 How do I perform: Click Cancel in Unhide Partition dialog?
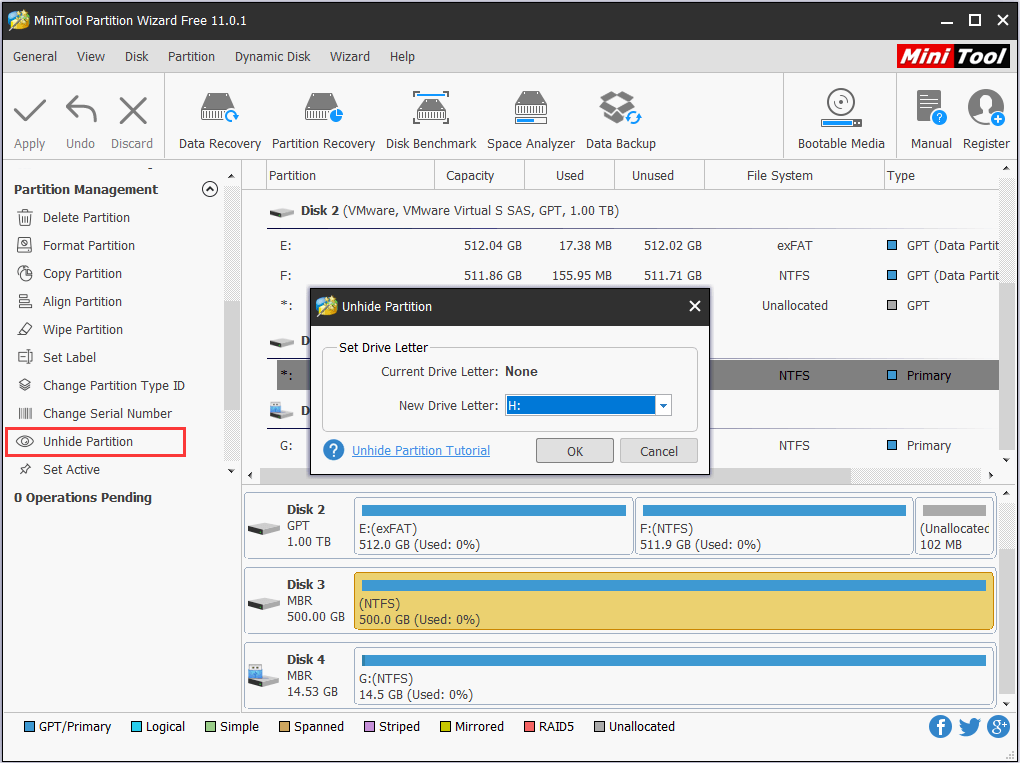pyautogui.click(x=658, y=451)
